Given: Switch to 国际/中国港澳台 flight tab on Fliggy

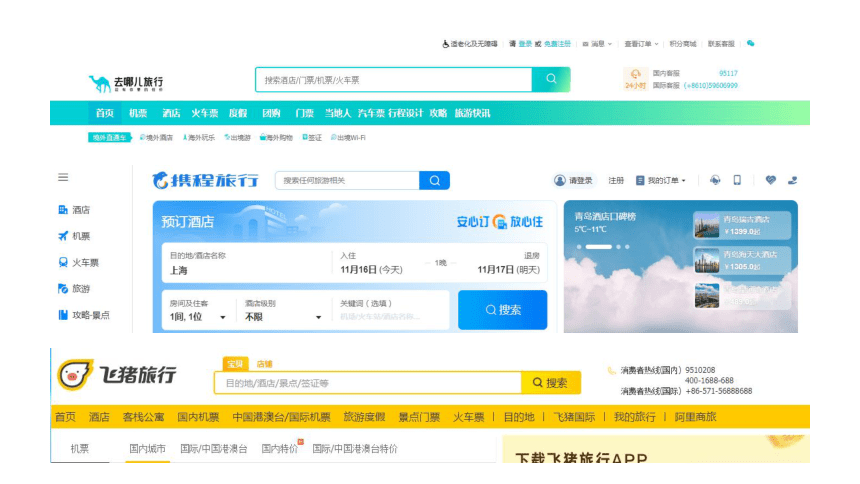Looking at the screenshot, I should pos(213,449).
